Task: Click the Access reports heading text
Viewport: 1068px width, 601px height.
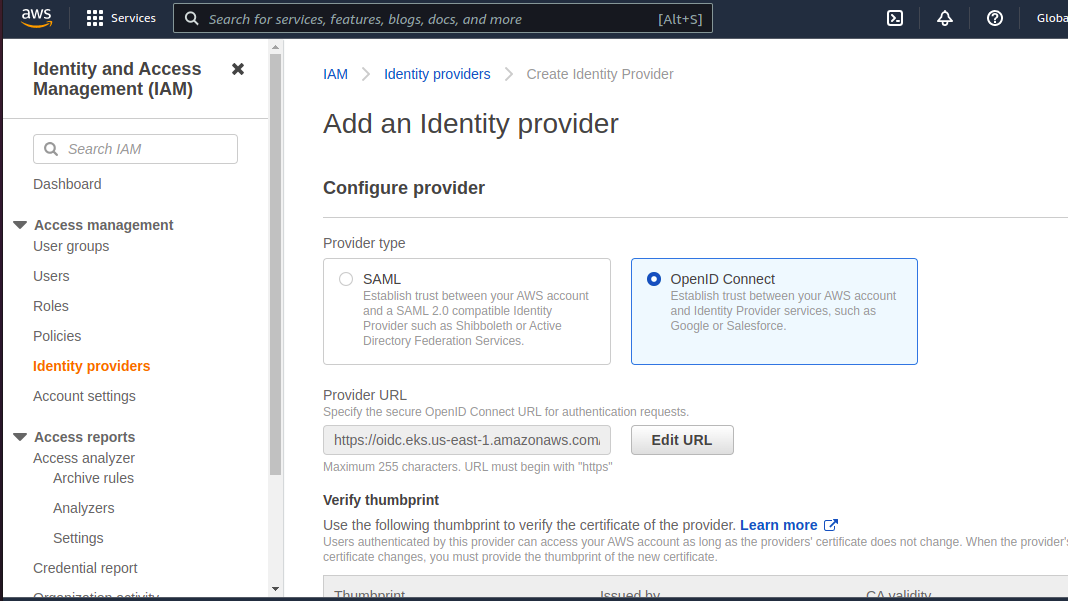Action: click(x=84, y=437)
